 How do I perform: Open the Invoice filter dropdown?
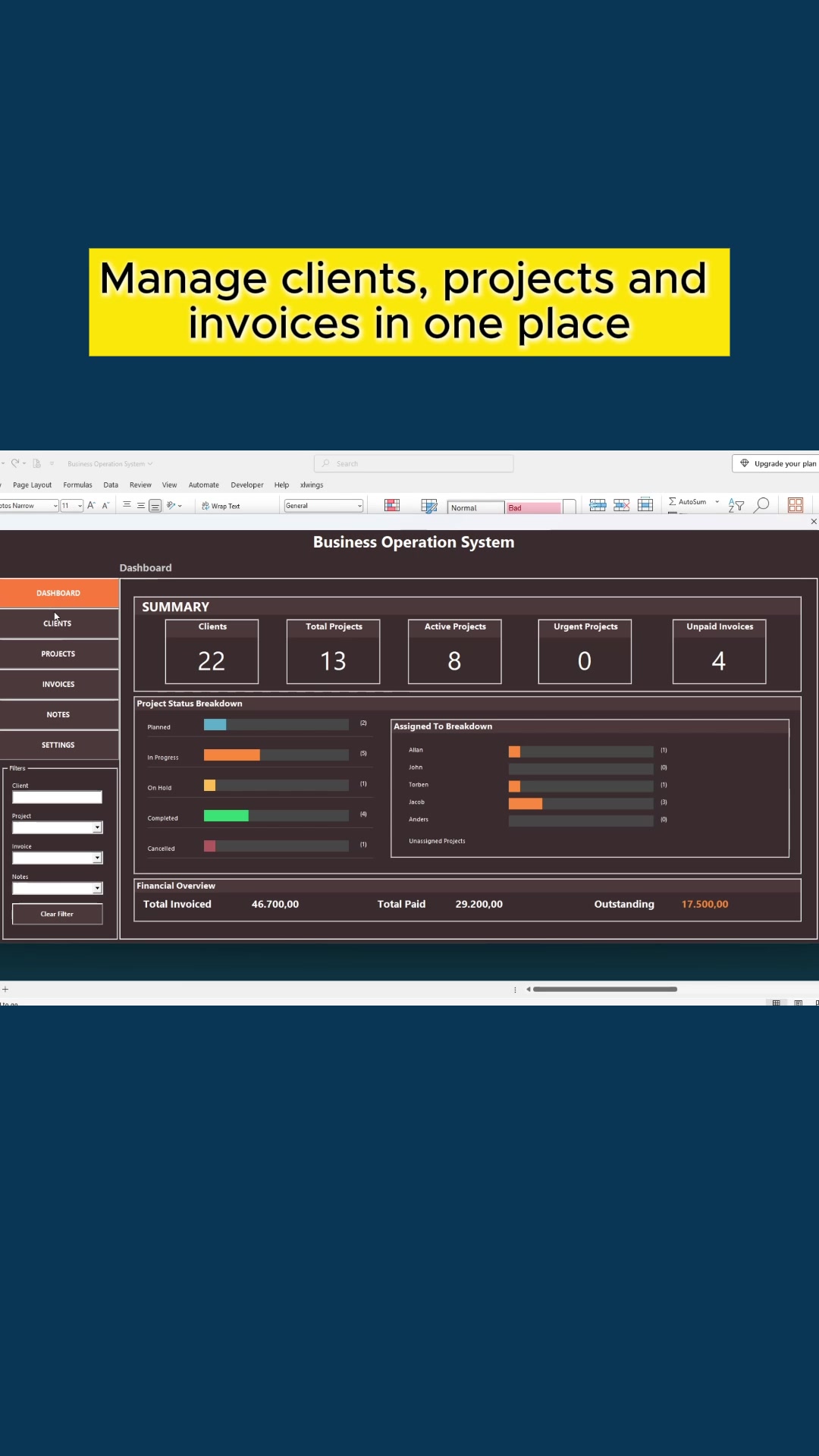pos(97,858)
